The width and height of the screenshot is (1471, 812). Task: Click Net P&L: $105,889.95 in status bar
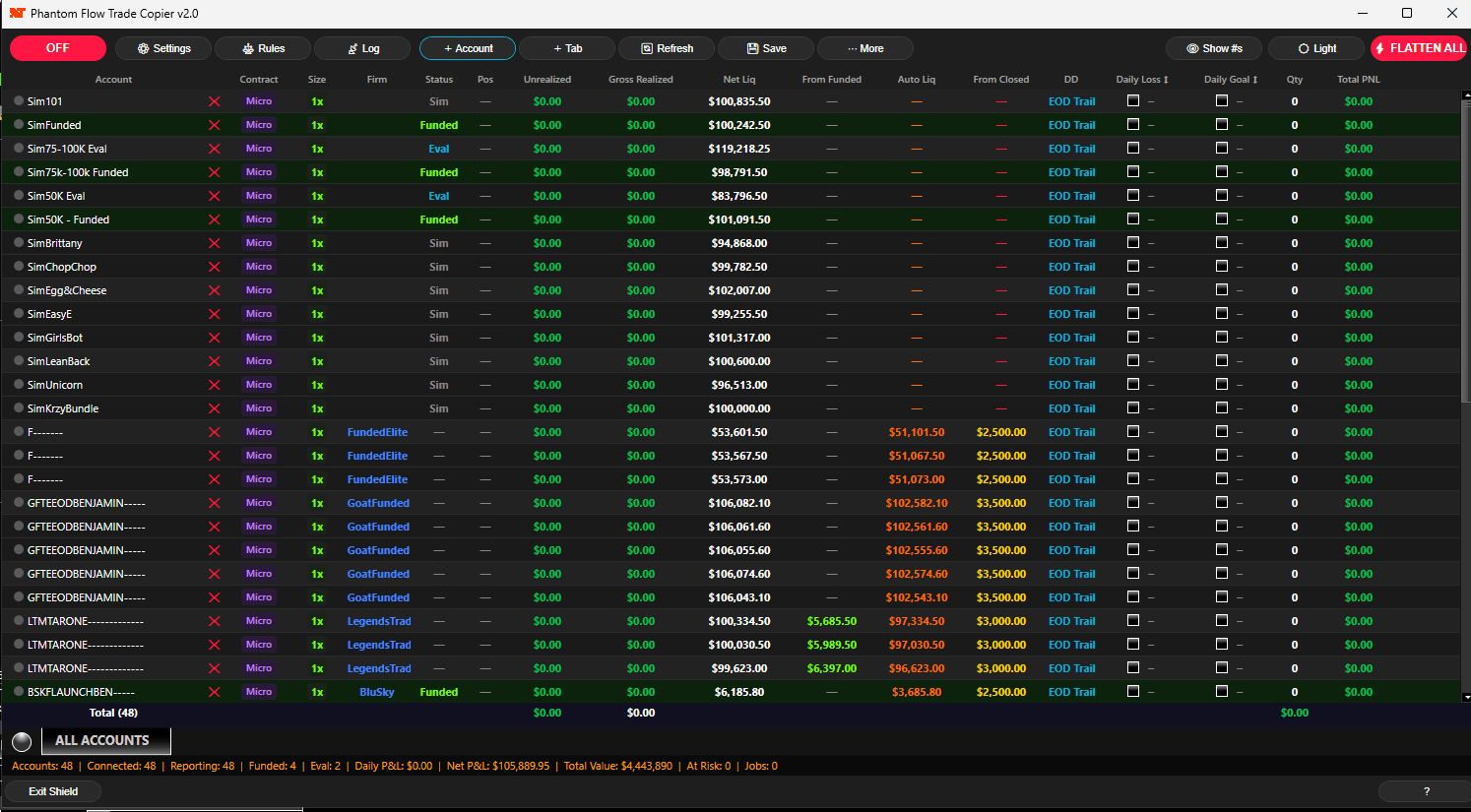[498, 766]
